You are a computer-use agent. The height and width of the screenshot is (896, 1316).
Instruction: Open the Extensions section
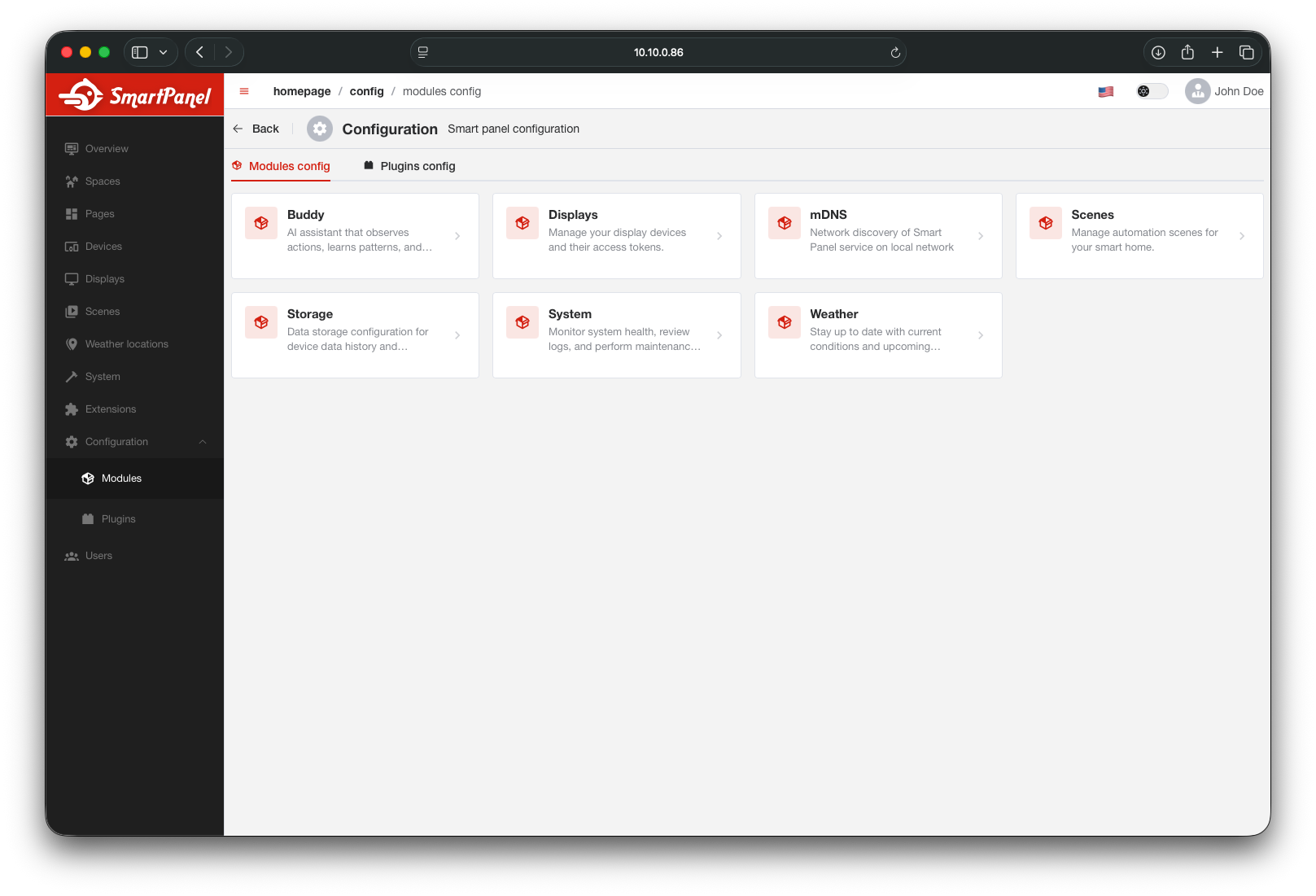(x=111, y=409)
